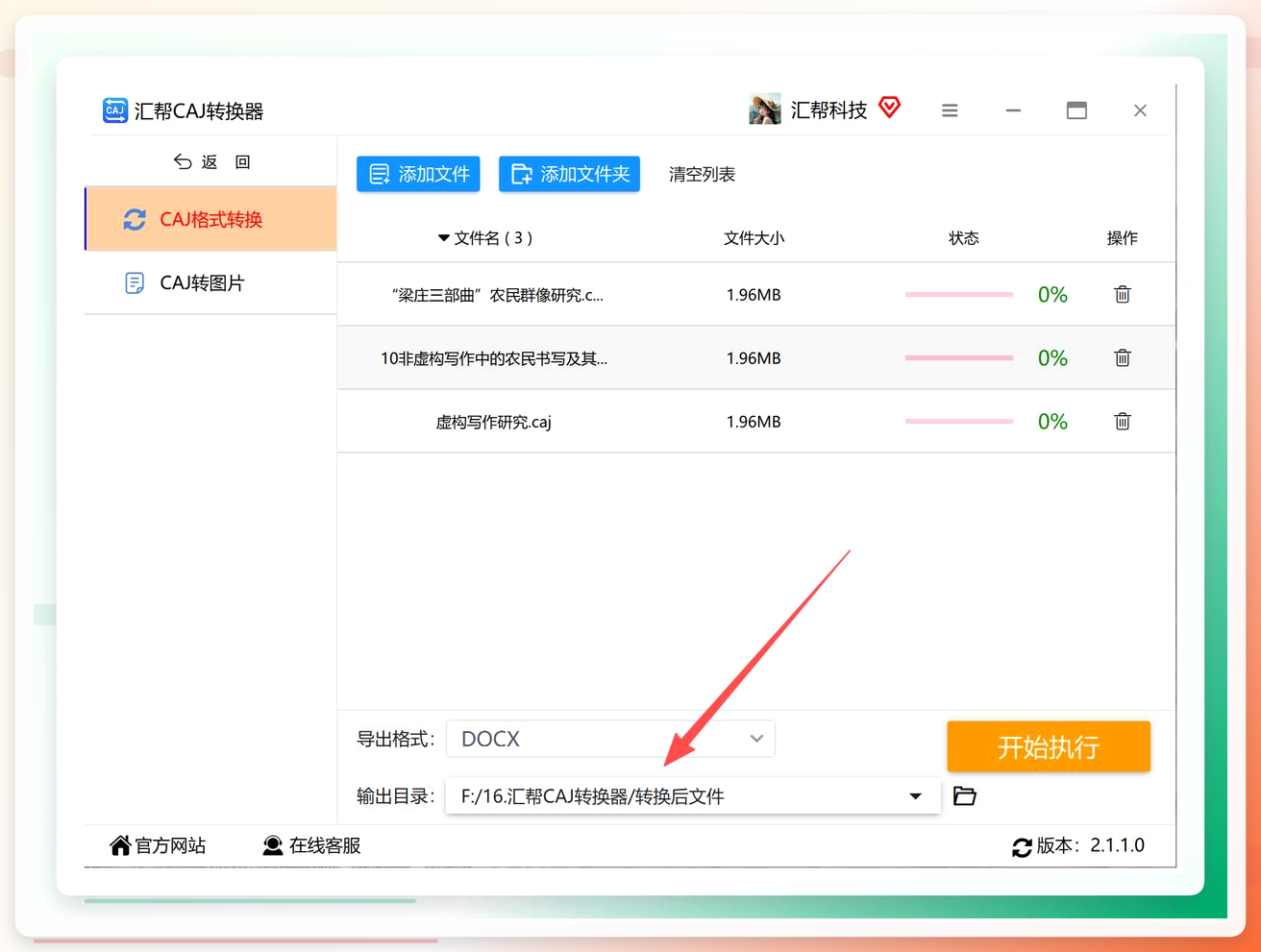The width and height of the screenshot is (1261, 952).
Task: Maximize the window
Action: click(x=1076, y=110)
